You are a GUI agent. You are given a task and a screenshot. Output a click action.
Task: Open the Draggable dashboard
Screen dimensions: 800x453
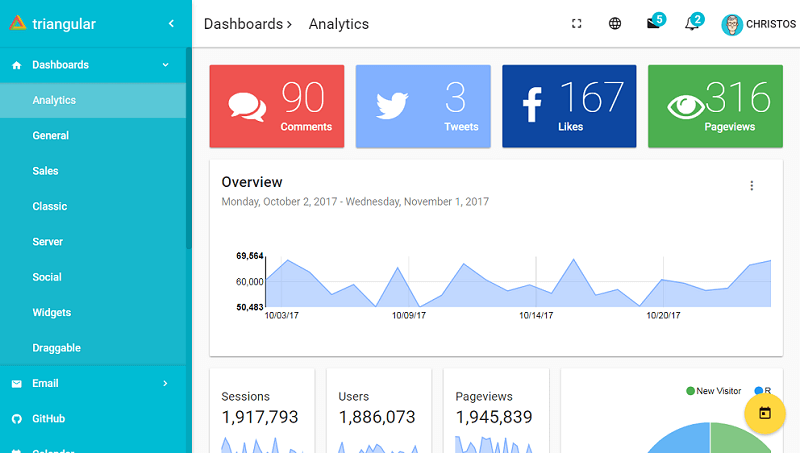tap(93, 348)
